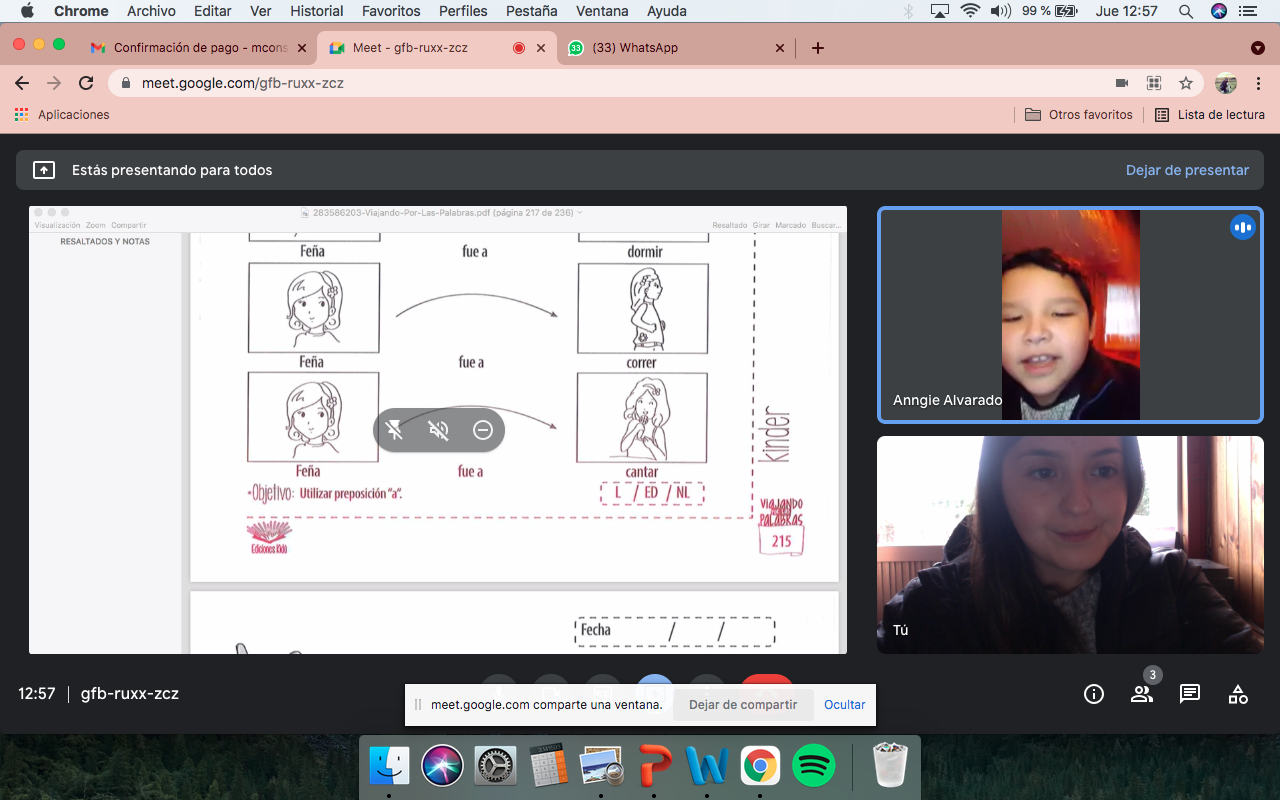Unpin the presentation tile
Viewport: 1280px width, 800px height.
pos(395,430)
